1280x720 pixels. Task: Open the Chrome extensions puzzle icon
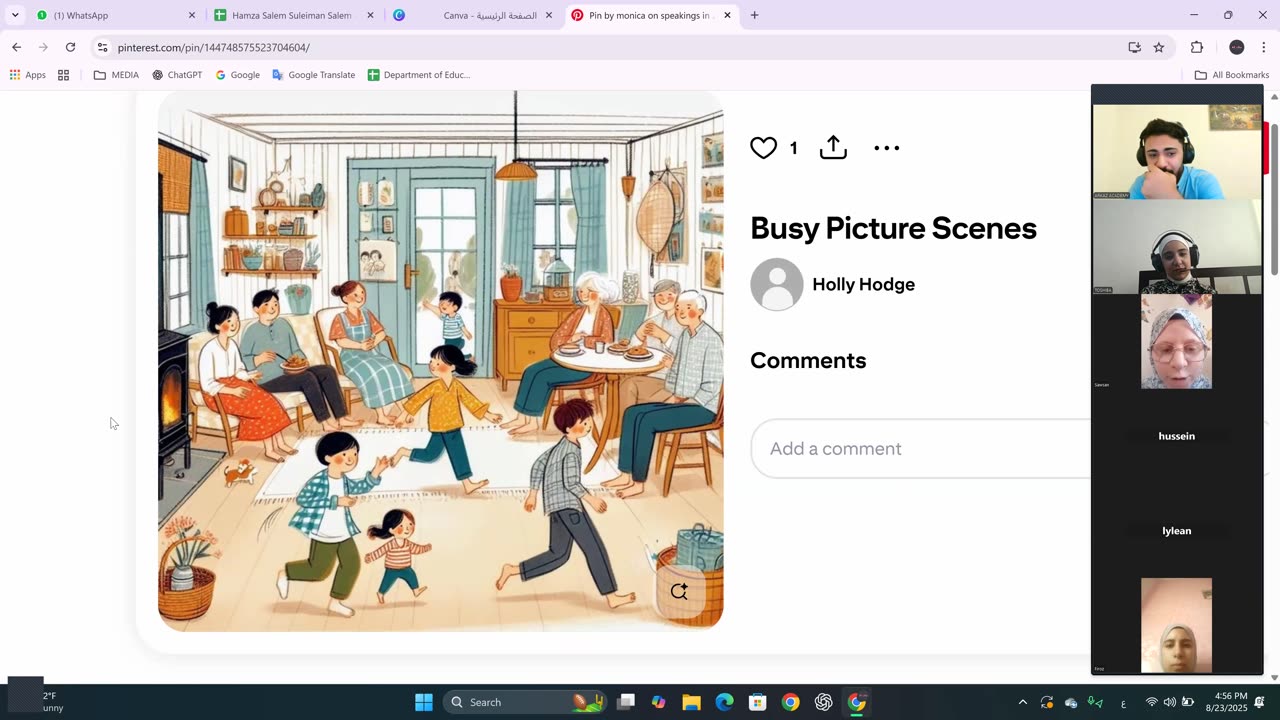tap(1197, 47)
